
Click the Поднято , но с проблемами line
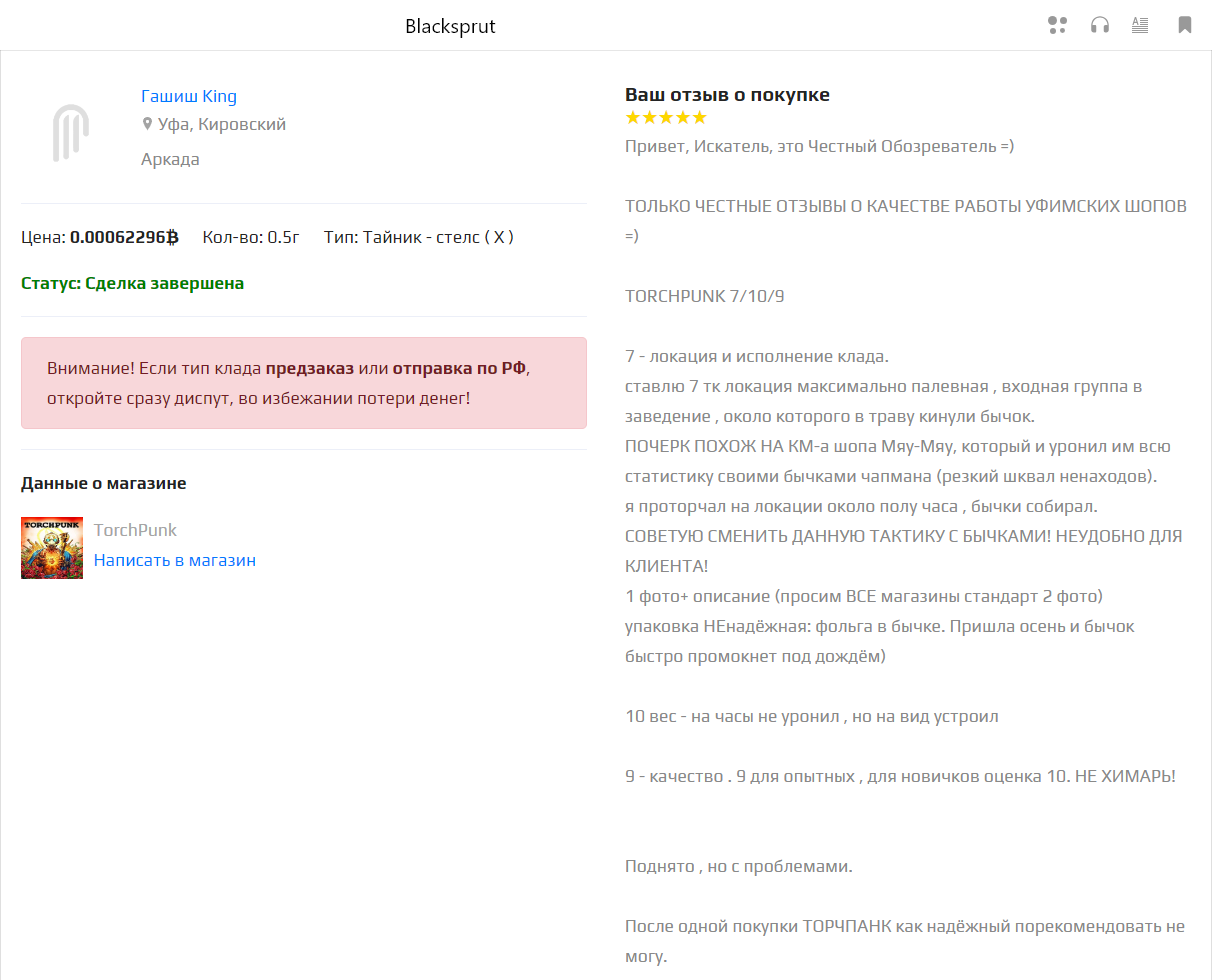coord(739,866)
